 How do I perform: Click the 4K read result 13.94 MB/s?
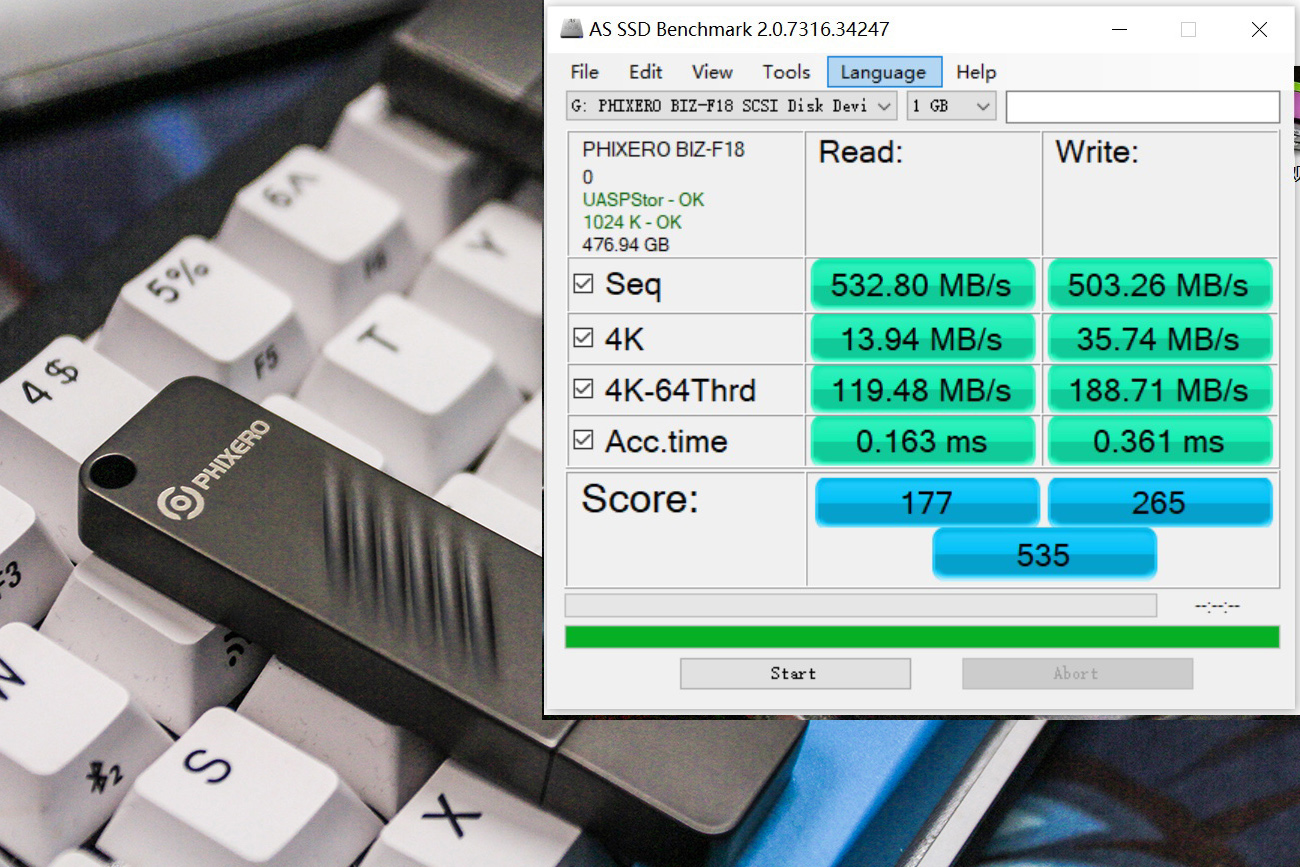point(921,339)
